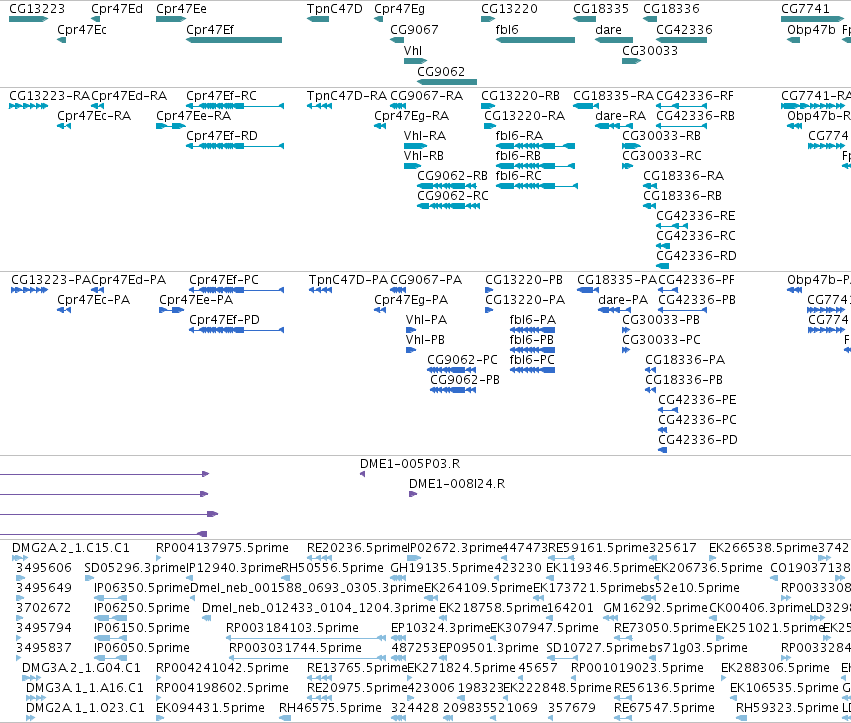This screenshot has width=851, height=723.
Task: Select the Vhl gene label
Action: coord(412,50)
